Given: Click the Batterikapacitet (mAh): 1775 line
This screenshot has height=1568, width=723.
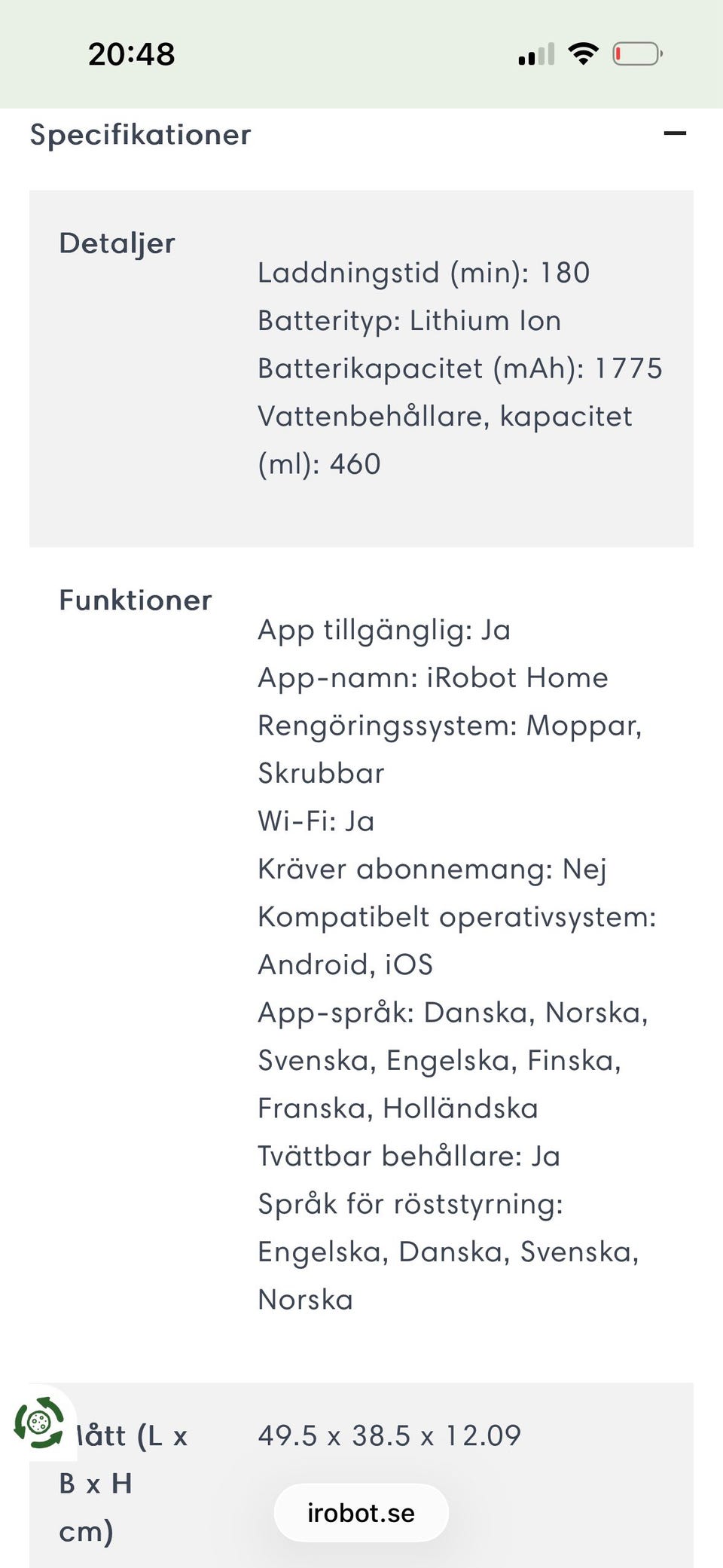Looking at the screenshot, I should (459, 368).
